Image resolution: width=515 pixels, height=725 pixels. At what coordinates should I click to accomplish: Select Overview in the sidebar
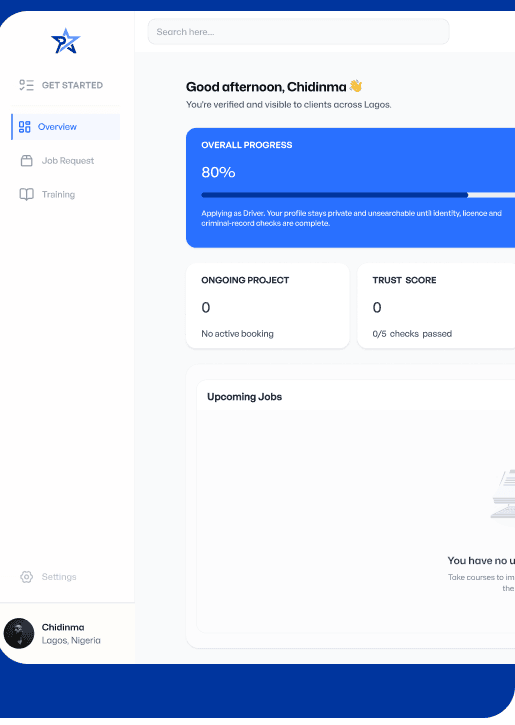coord(66,127)
